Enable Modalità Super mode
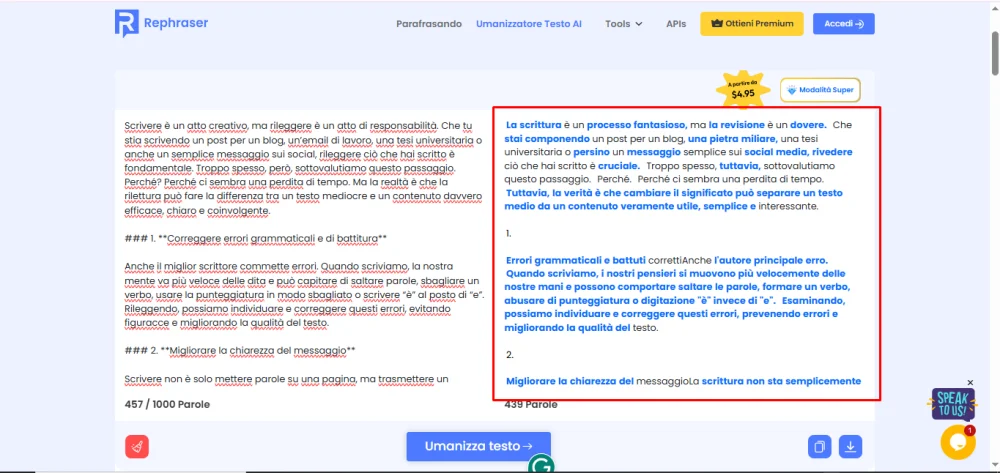This screenshot has width=1000, height=473. 820,90
